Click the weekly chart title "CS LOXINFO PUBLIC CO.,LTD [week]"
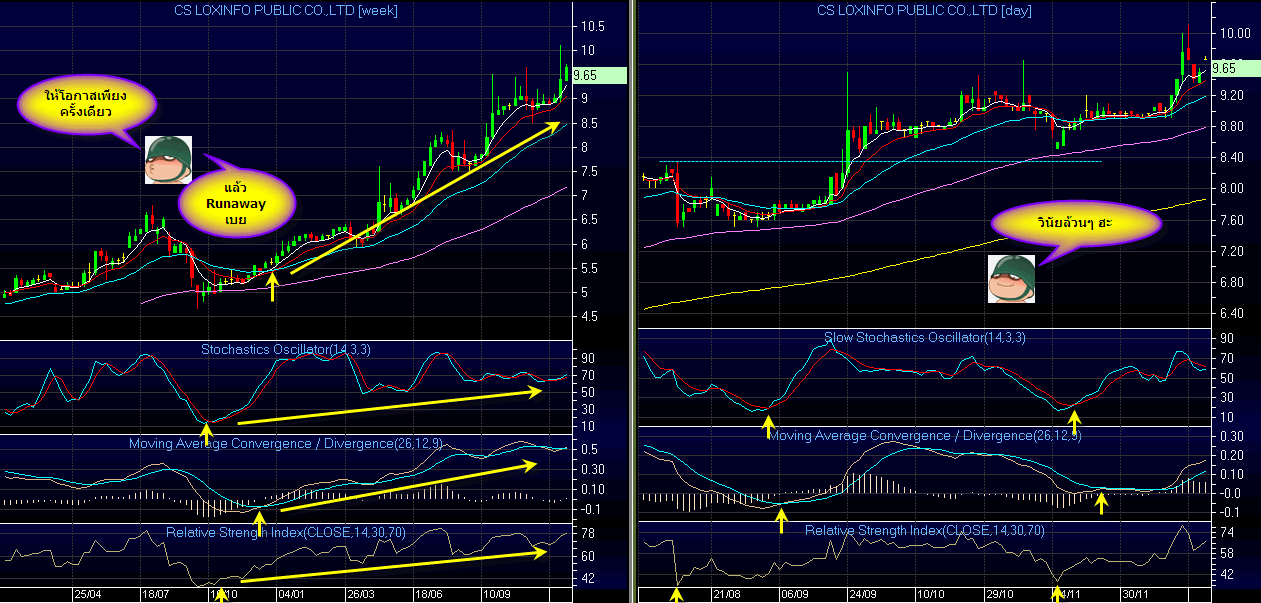 click(x=288, y=11)
